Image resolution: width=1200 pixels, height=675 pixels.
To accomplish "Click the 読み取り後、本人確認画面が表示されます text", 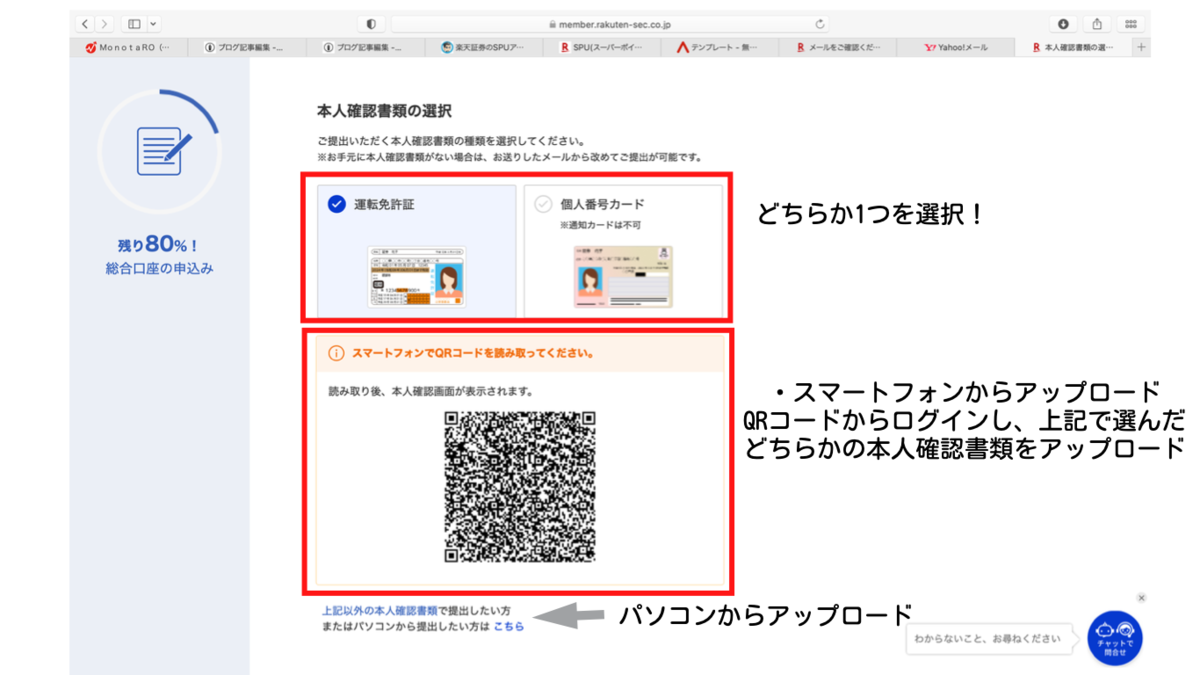I will pyautogui.click(x=431, y=391).
